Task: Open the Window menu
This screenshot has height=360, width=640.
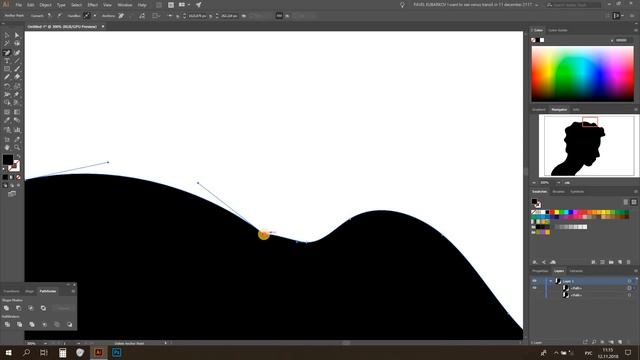Action: click(124, 5)
